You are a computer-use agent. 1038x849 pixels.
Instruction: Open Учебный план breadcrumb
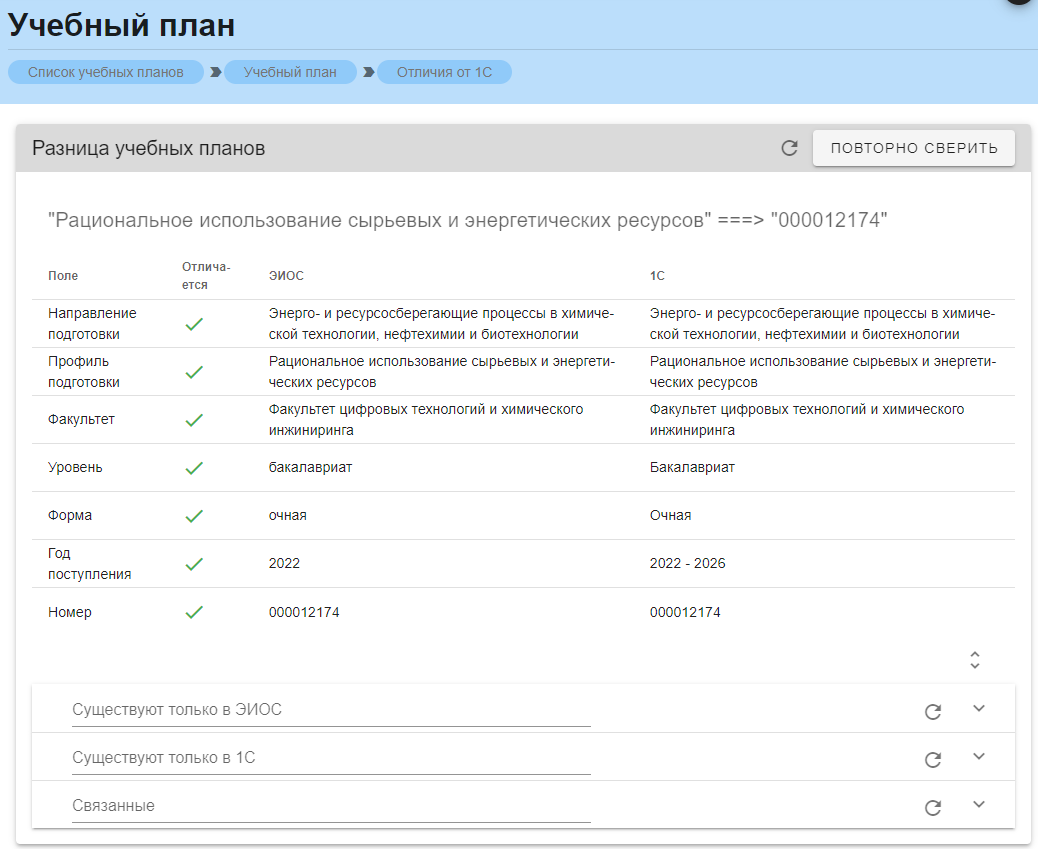[x=290, y=72]
